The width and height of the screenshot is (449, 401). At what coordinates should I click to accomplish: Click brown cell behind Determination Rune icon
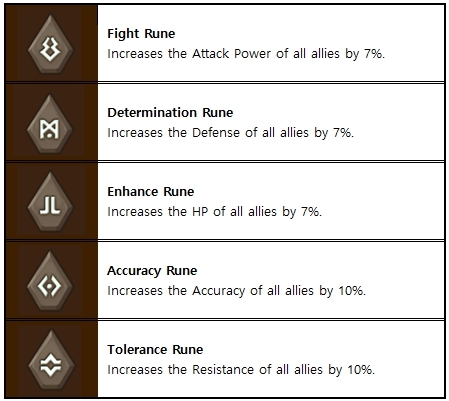tap(51, 122)
